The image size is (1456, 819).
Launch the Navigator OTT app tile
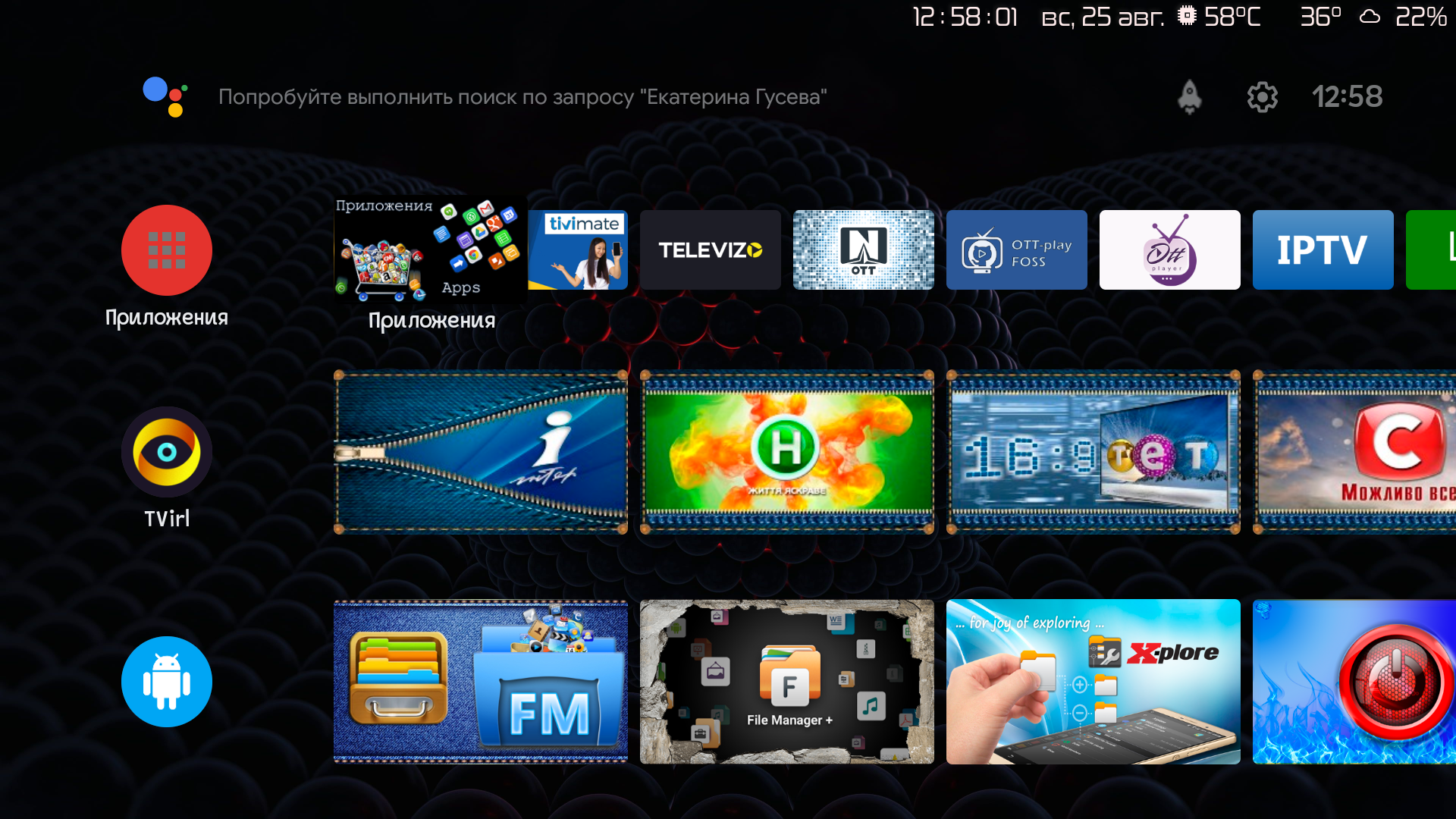click(x=863, y=250)
